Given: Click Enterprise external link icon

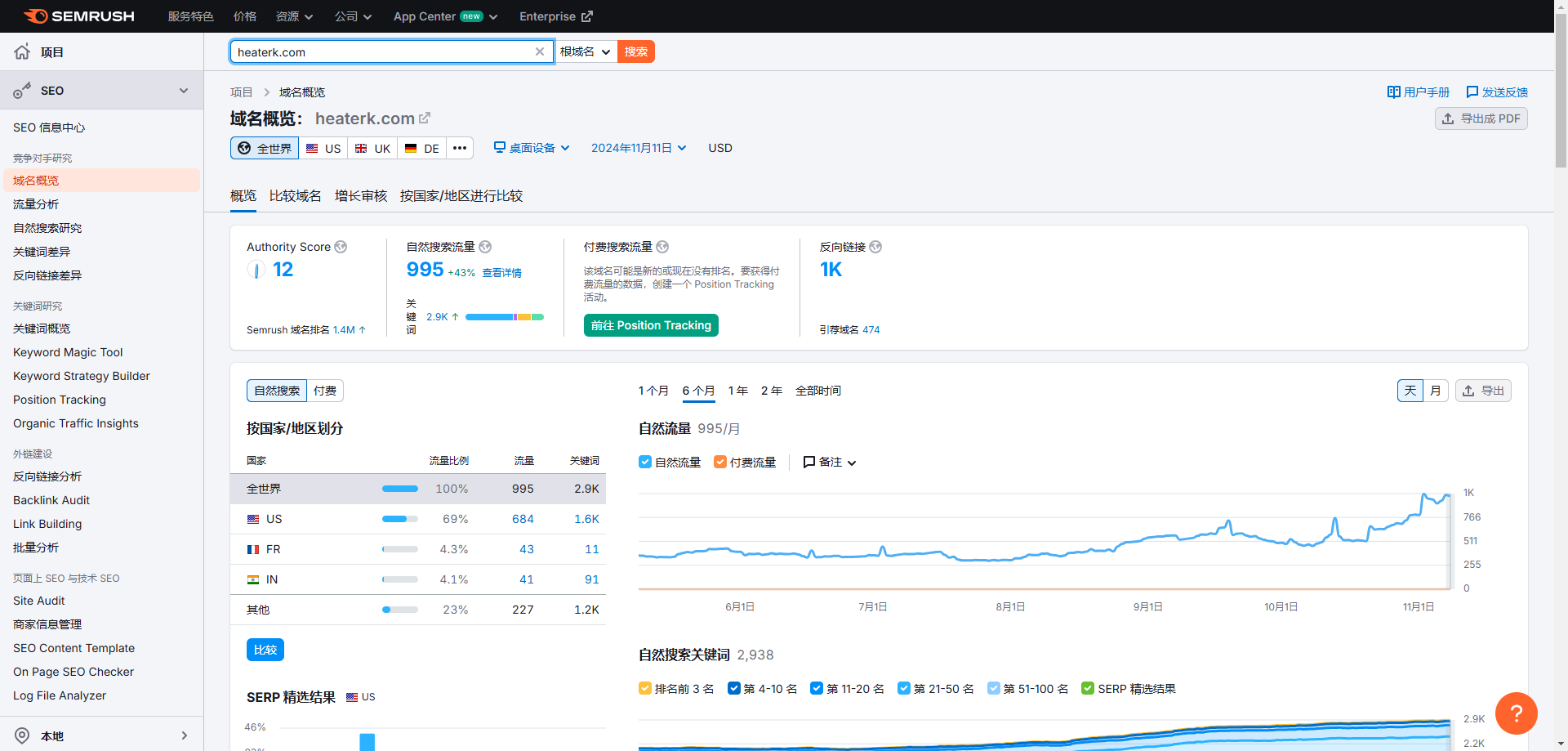Looking at the screenshot, I should [x=587, y=16].
